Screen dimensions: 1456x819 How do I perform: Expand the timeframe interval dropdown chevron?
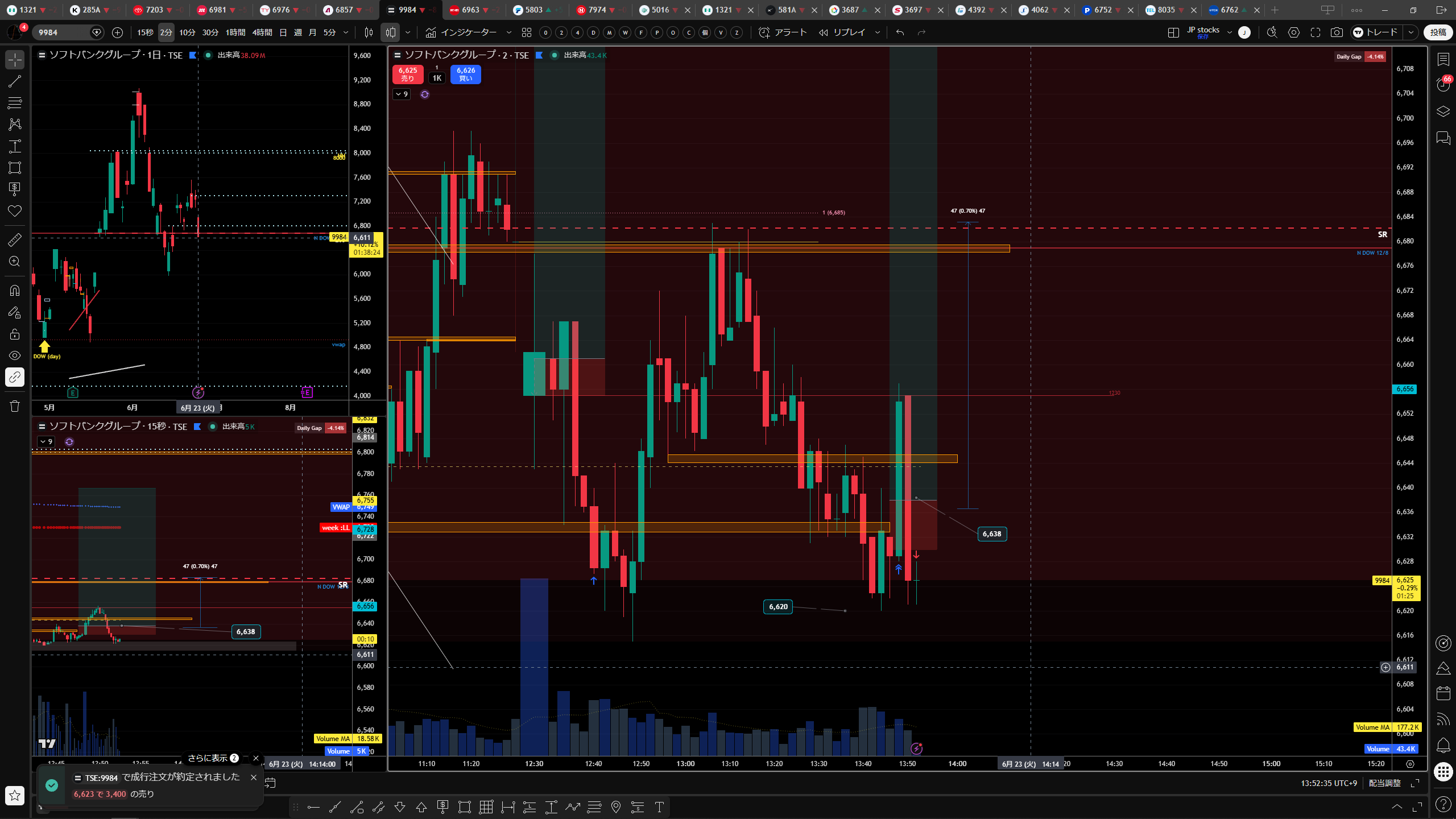click(x=346, y=32)
